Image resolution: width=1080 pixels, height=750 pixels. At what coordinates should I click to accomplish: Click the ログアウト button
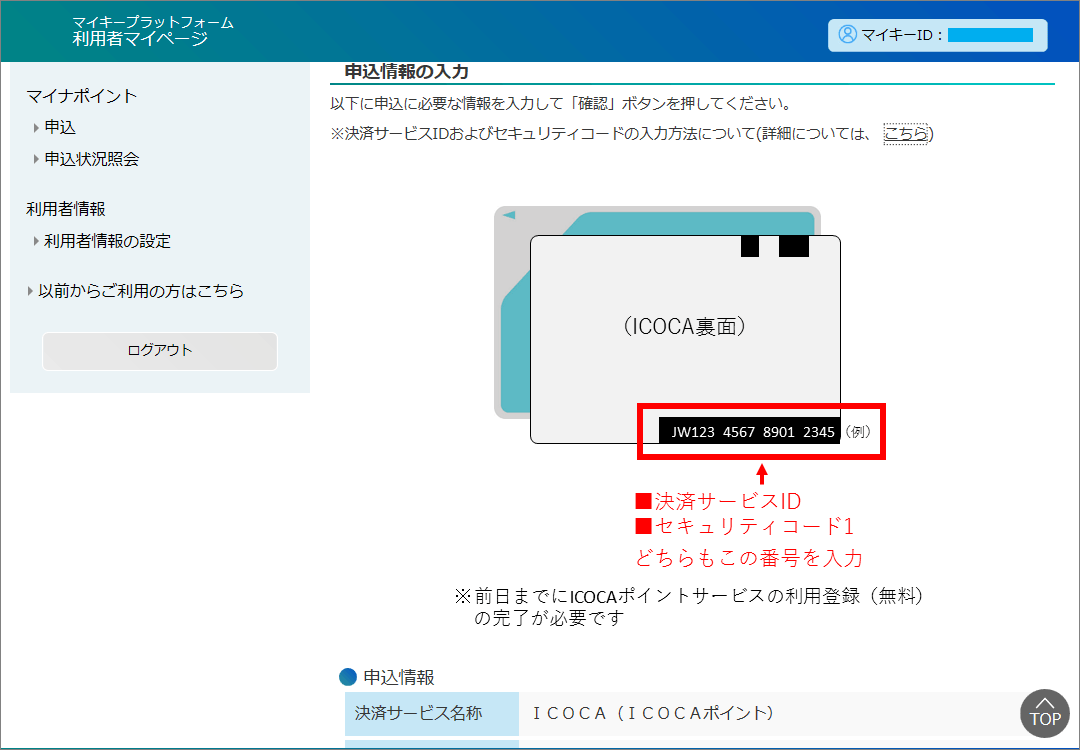(x=160, y=351)
